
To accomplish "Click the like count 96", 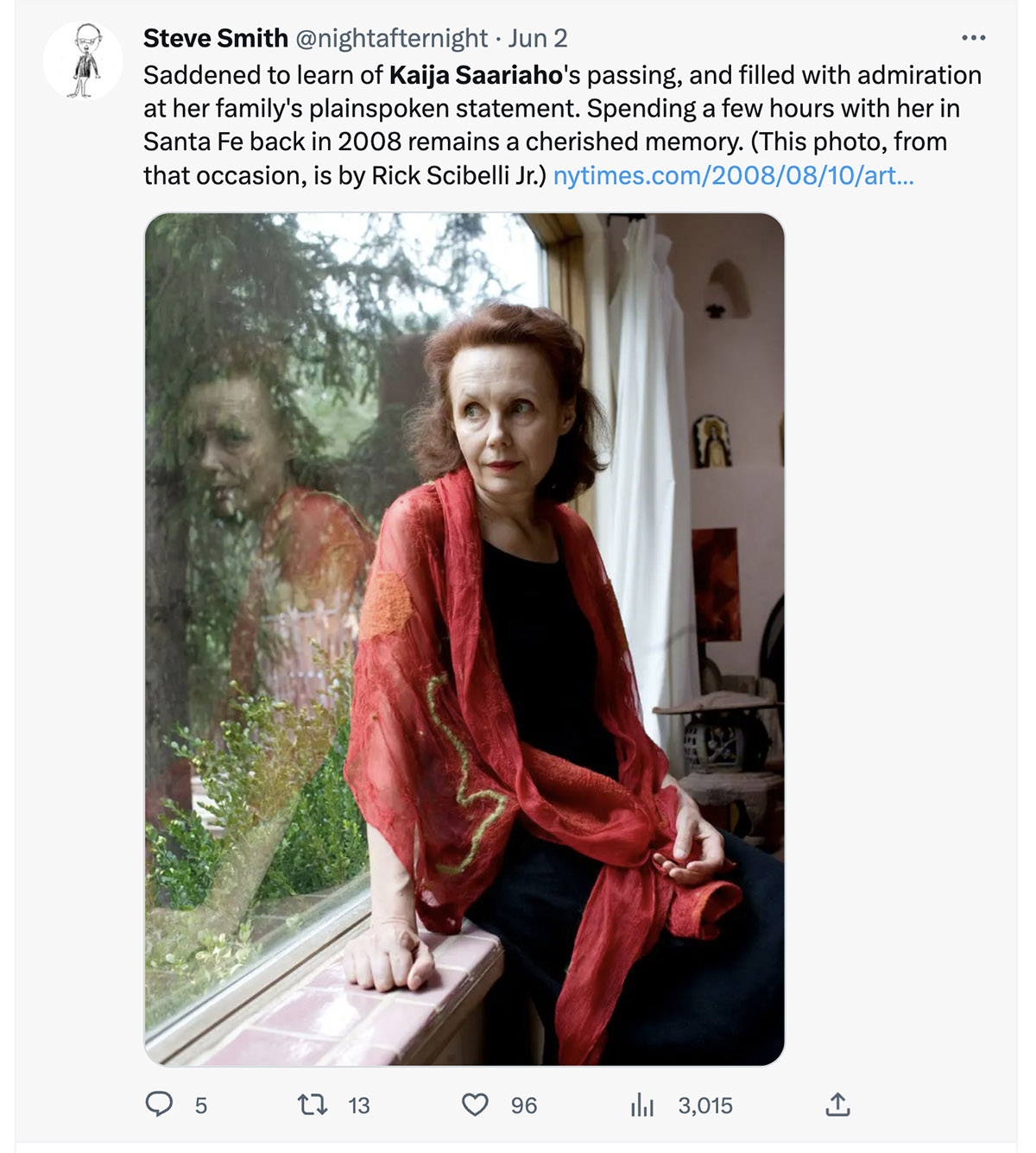I will tap(523, 1106).
